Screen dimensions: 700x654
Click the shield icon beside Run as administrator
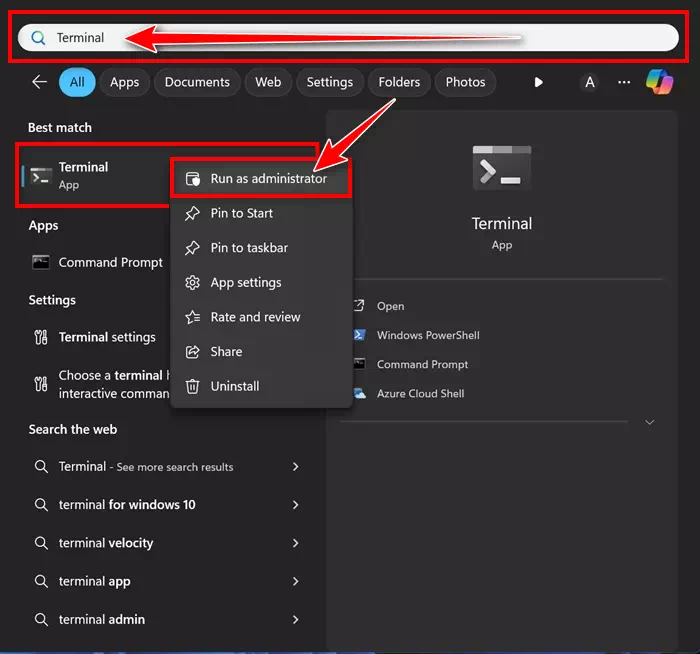pyautogui.click(x=193, y=179)
